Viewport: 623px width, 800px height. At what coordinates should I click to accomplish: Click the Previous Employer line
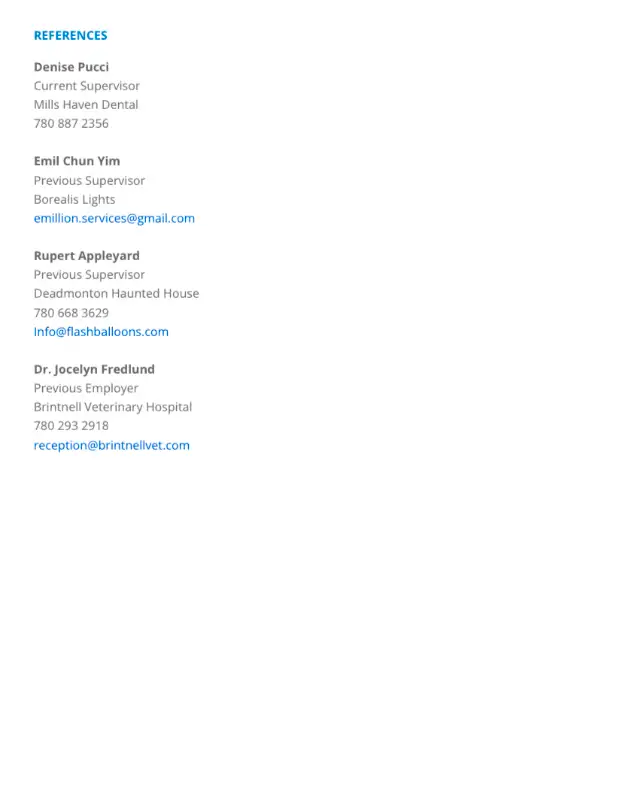(86, 388)
